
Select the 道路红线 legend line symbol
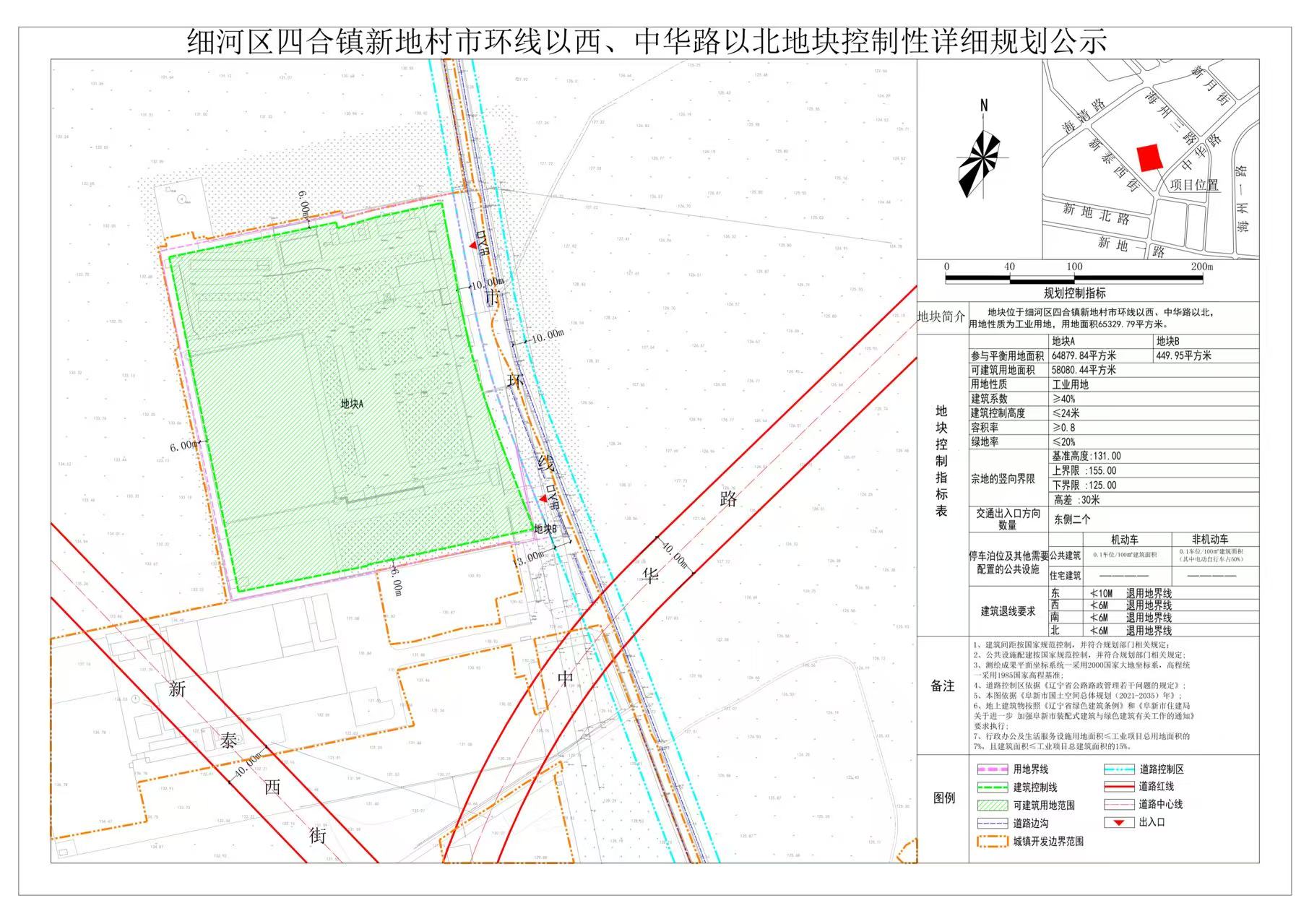coord(1120,786)
